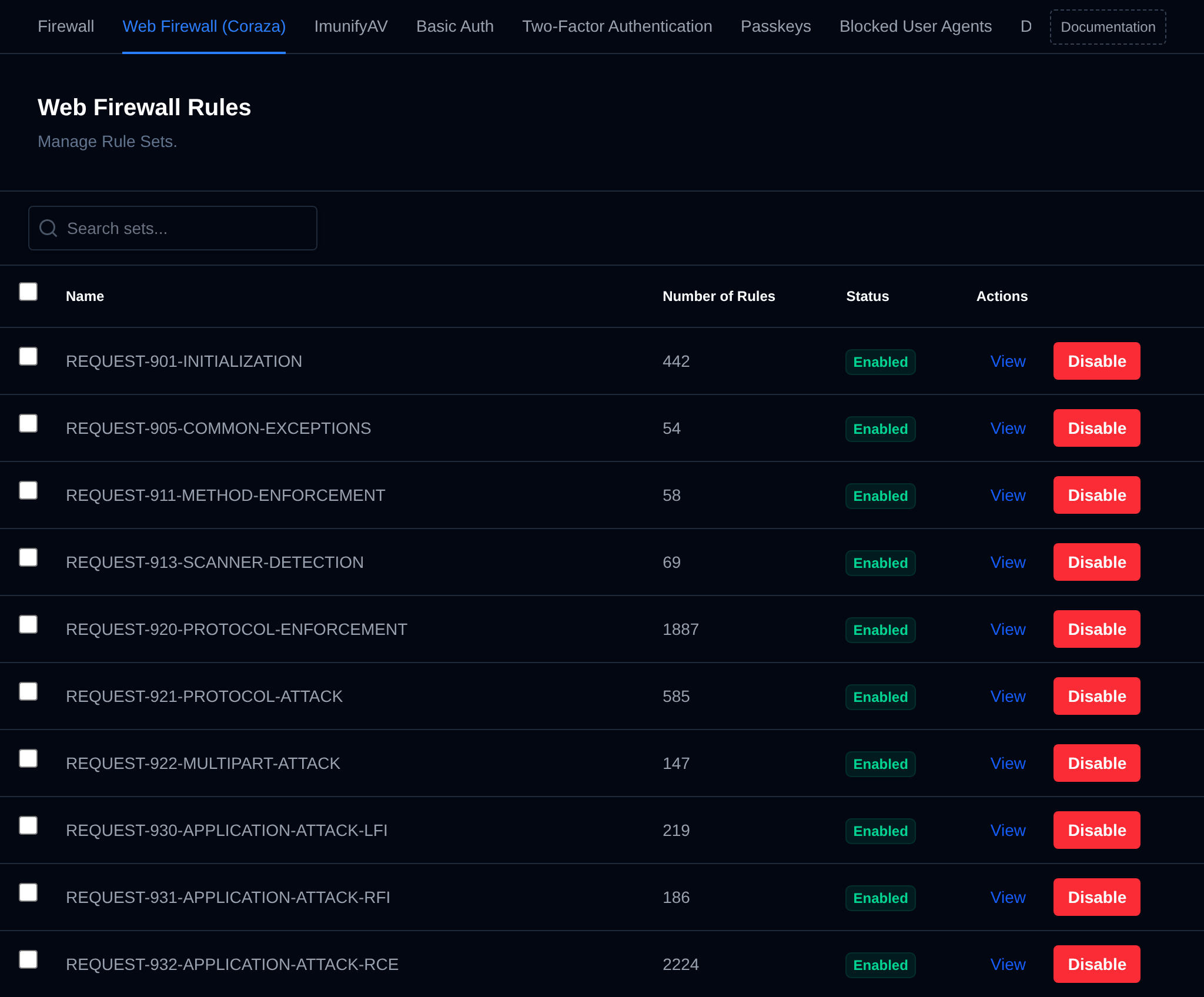Disable REQUEST-932-APPLICATION-ATTACK-RCE rule set
The image size is (1204, 997).
tap(1097, 964)
